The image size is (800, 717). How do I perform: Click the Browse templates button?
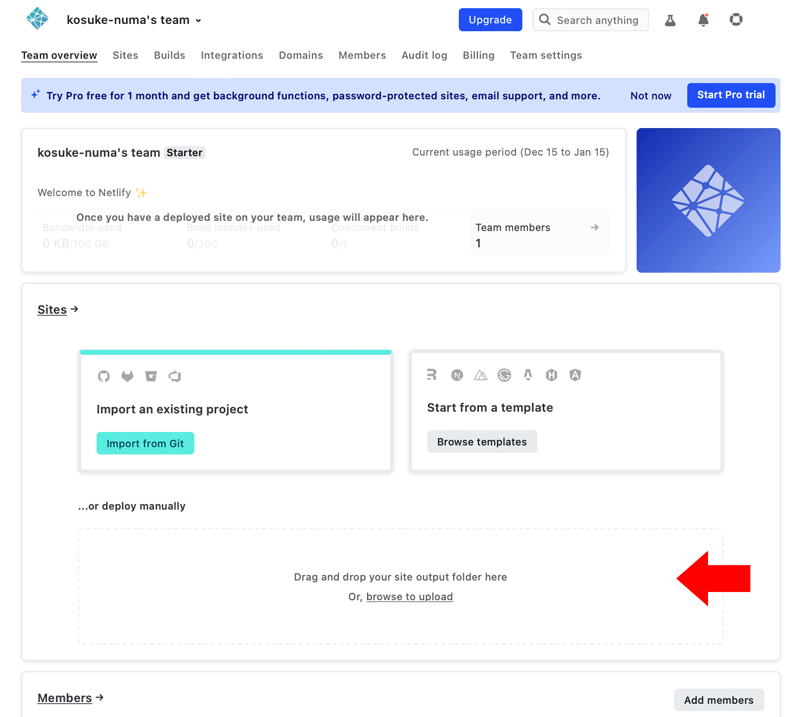pos(482,442)
